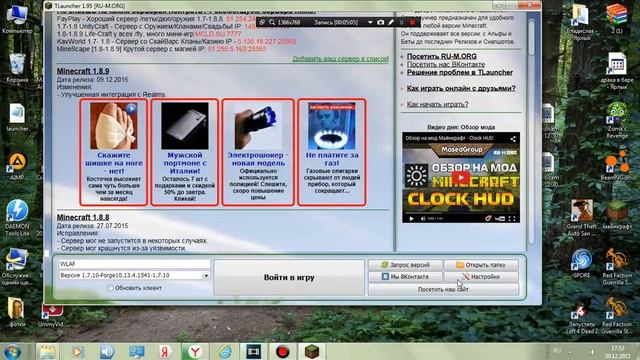The height and width of the screenshot is (360, 640).
Task: Open the Корзина recycle bin on desktop
Action: point(17,68)
